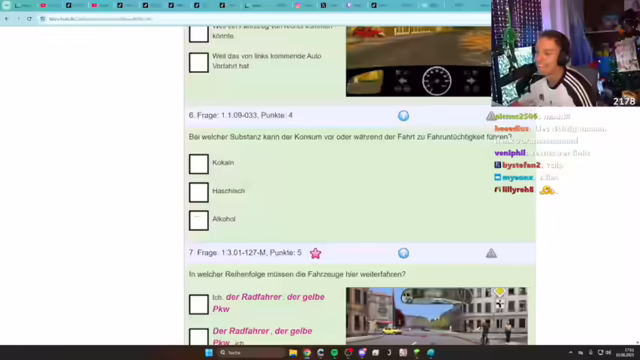Switch to the second YouTube browser tab
The height and width of the screenshot is (360, 640).
[100, 5]
